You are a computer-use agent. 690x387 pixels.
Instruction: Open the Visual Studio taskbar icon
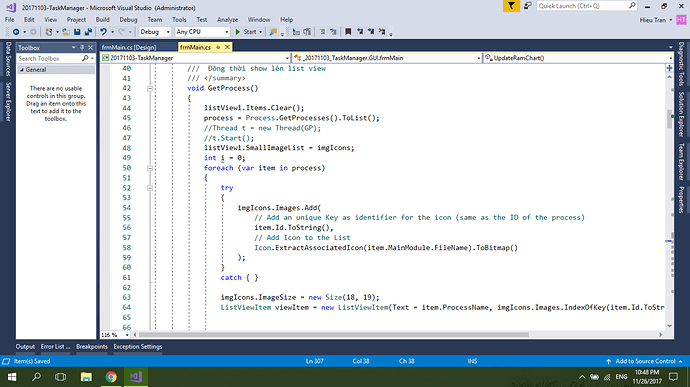click(x=136, y=377)
